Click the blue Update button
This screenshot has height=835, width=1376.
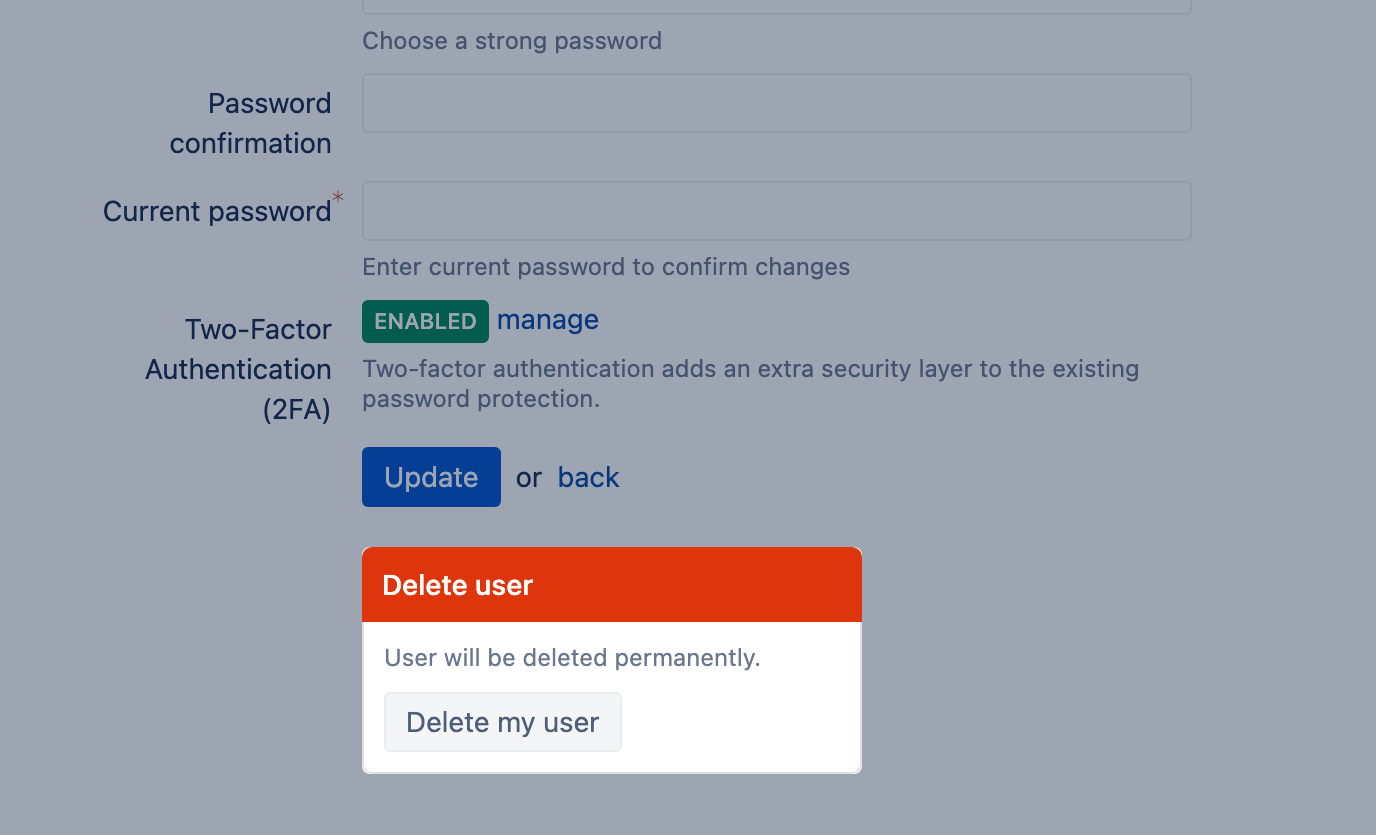[x=431, y=477]
